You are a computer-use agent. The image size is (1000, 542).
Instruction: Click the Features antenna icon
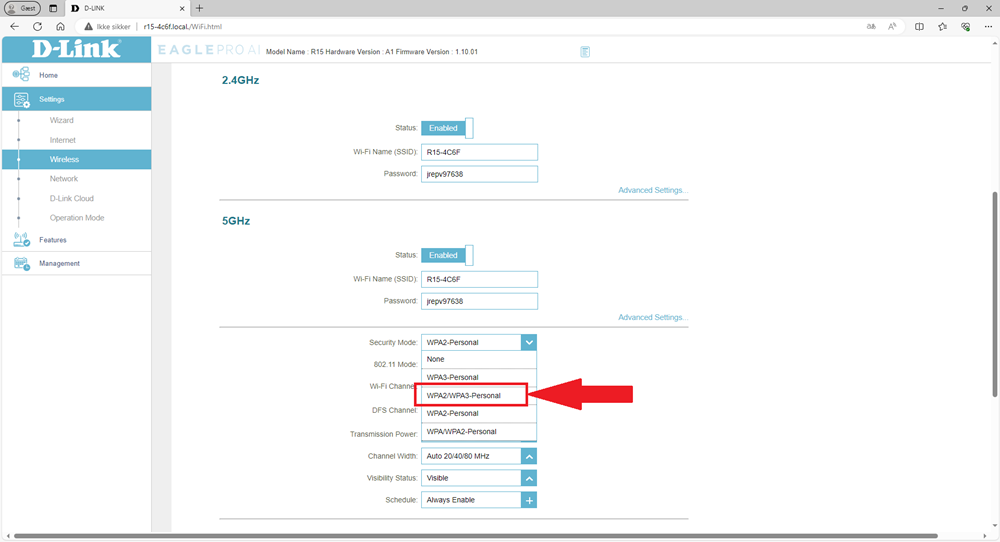[x=21, y=240]
